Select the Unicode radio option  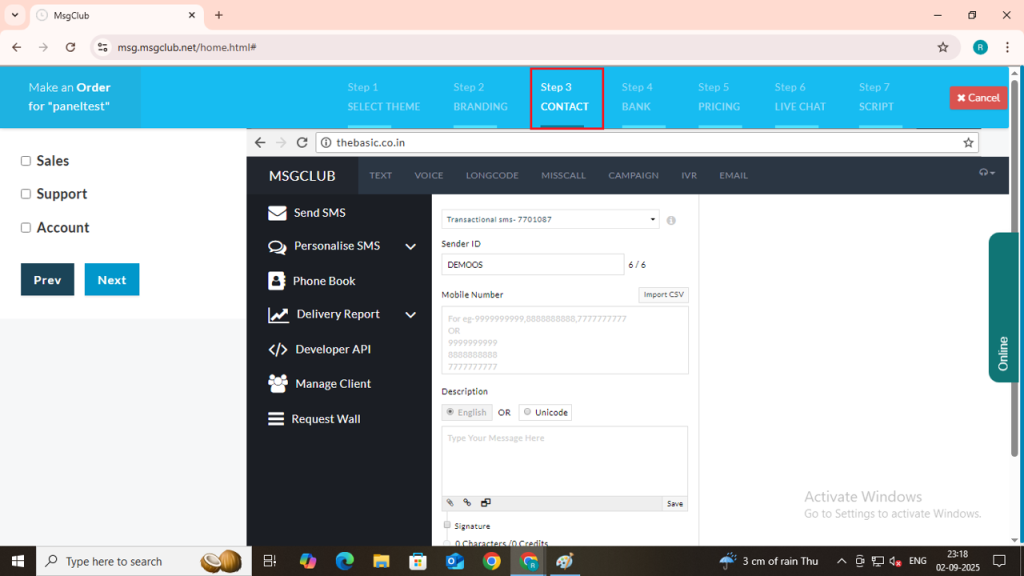tap(528, 412)
